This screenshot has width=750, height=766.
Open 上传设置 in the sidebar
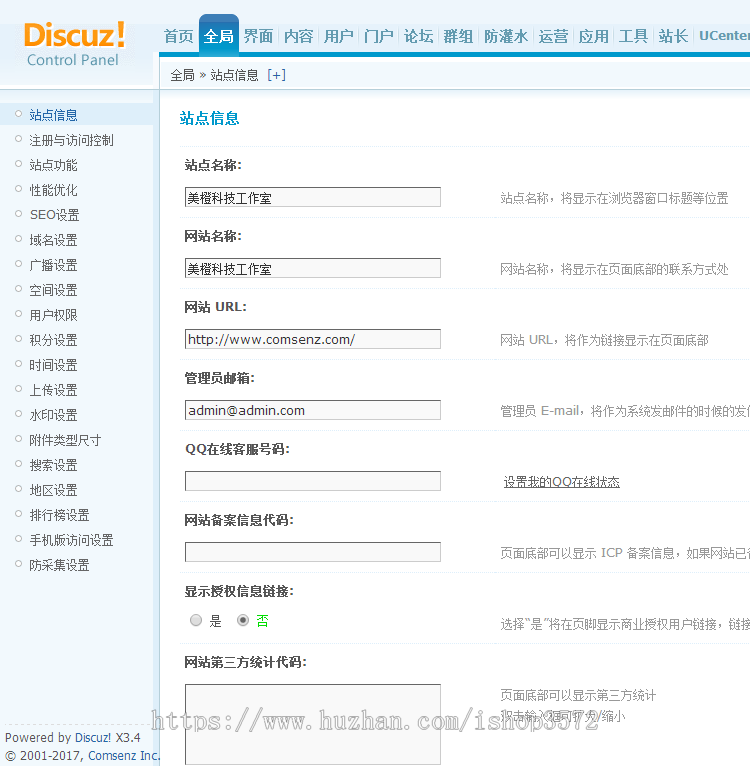[x=53, y=390]
